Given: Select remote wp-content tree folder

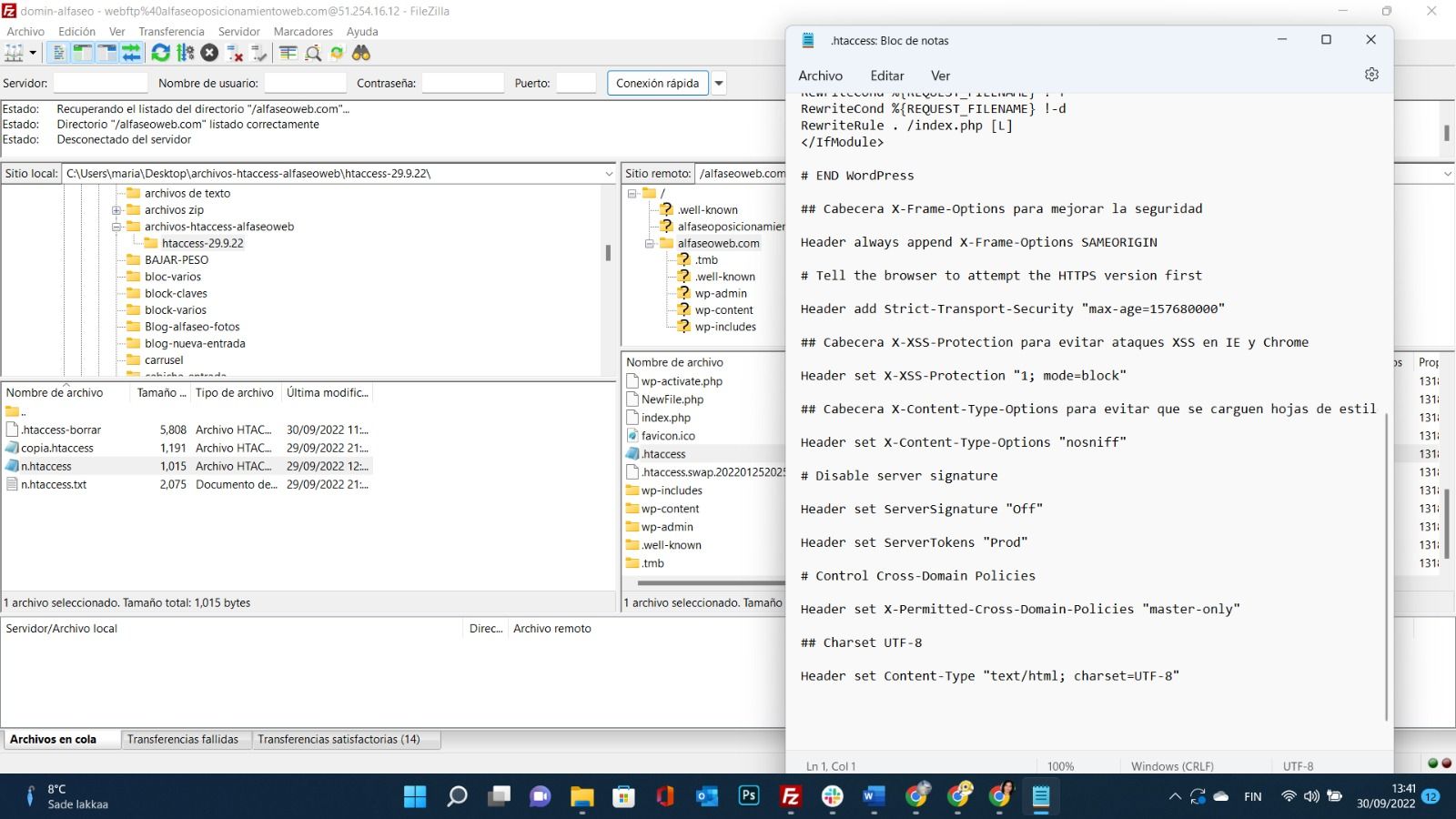Looking at the screenshot, I should [x=723, y=310].
